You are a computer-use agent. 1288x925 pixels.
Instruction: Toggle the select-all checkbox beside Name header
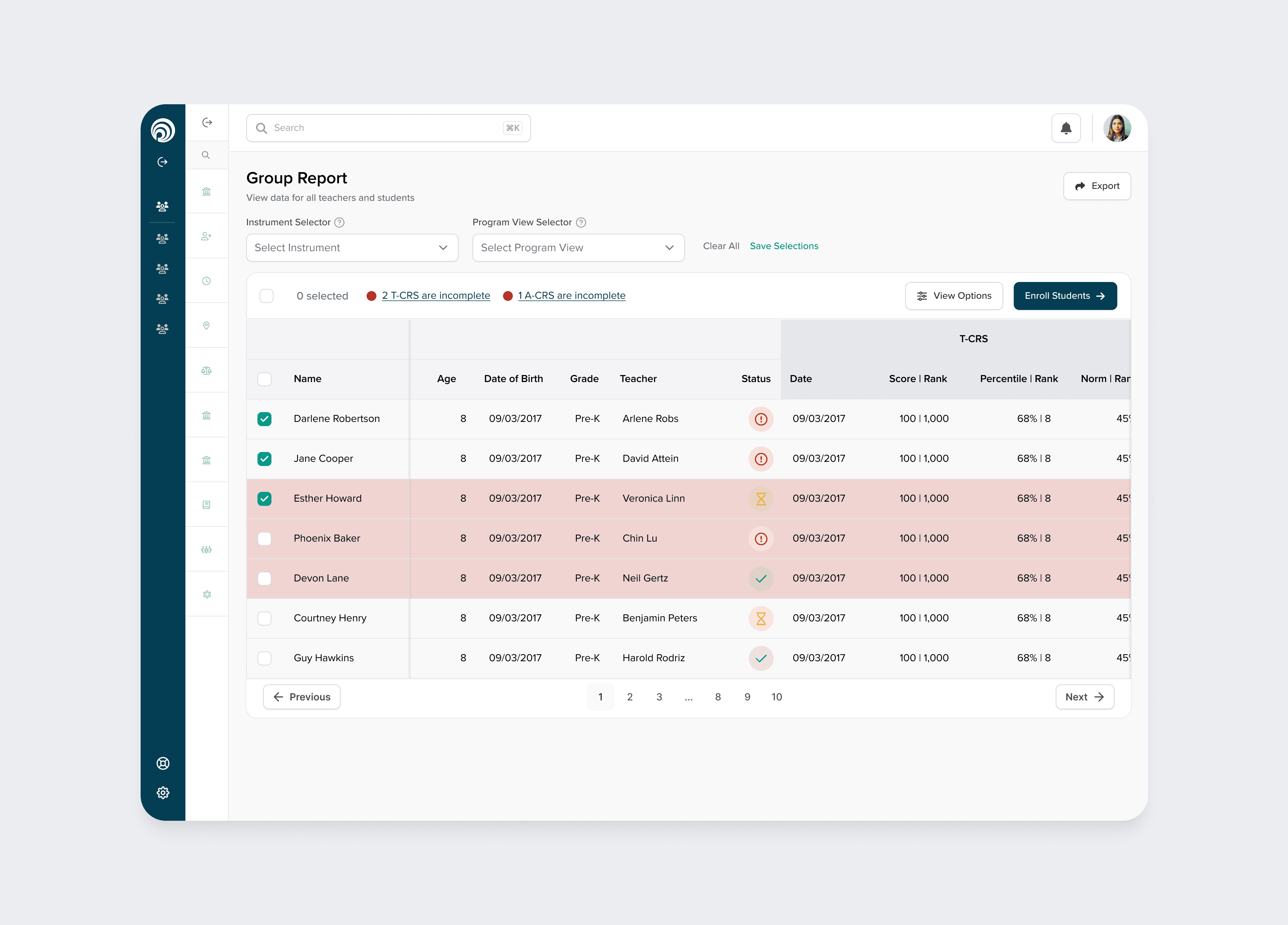(x=264, y=379)
